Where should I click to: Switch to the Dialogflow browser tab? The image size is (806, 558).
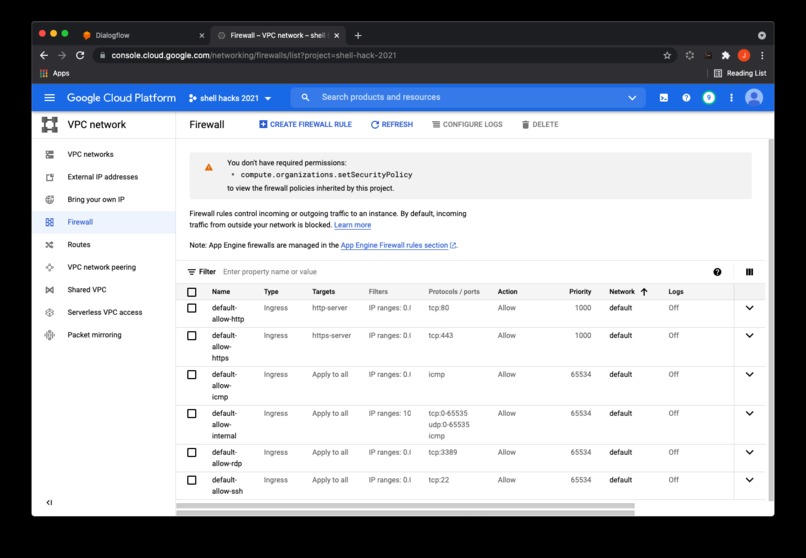144,35
